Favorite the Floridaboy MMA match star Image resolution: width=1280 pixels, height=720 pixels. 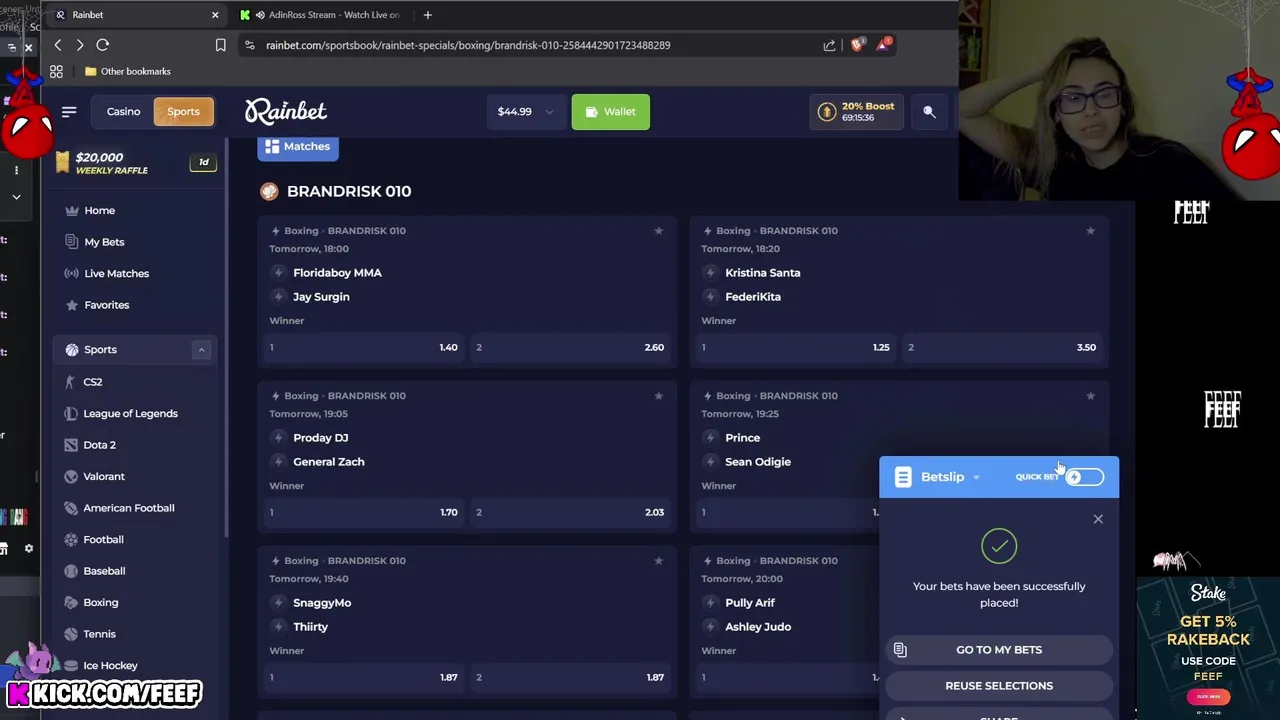(658, 231)
